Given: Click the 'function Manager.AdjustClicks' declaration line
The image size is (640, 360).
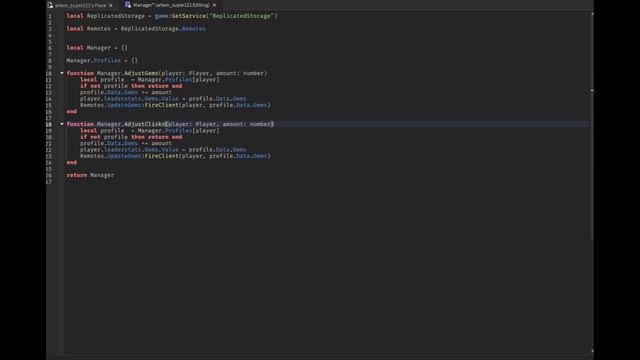Looking at the screenshot, I should (170, 124).
